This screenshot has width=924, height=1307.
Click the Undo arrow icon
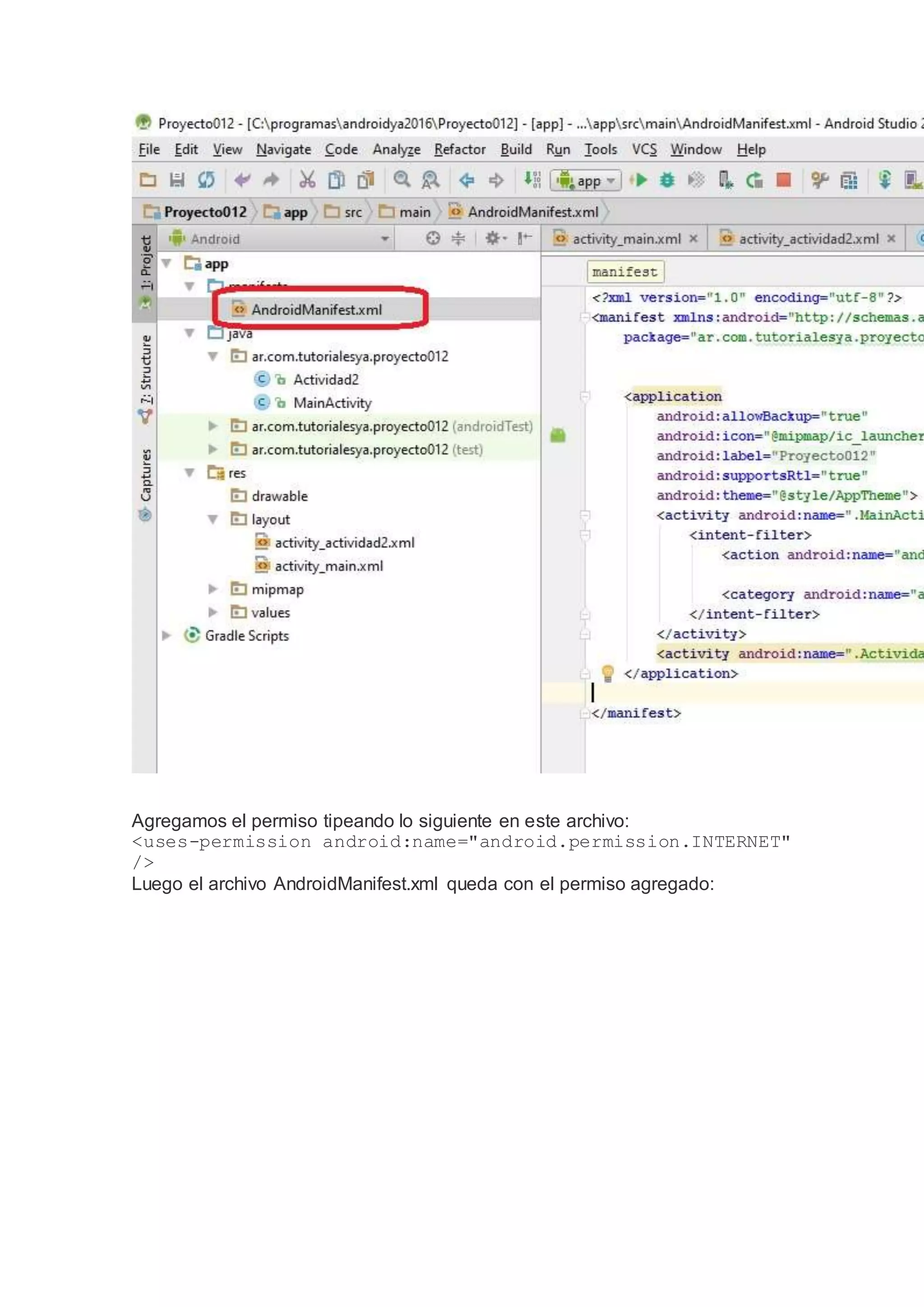pos(242,180)
